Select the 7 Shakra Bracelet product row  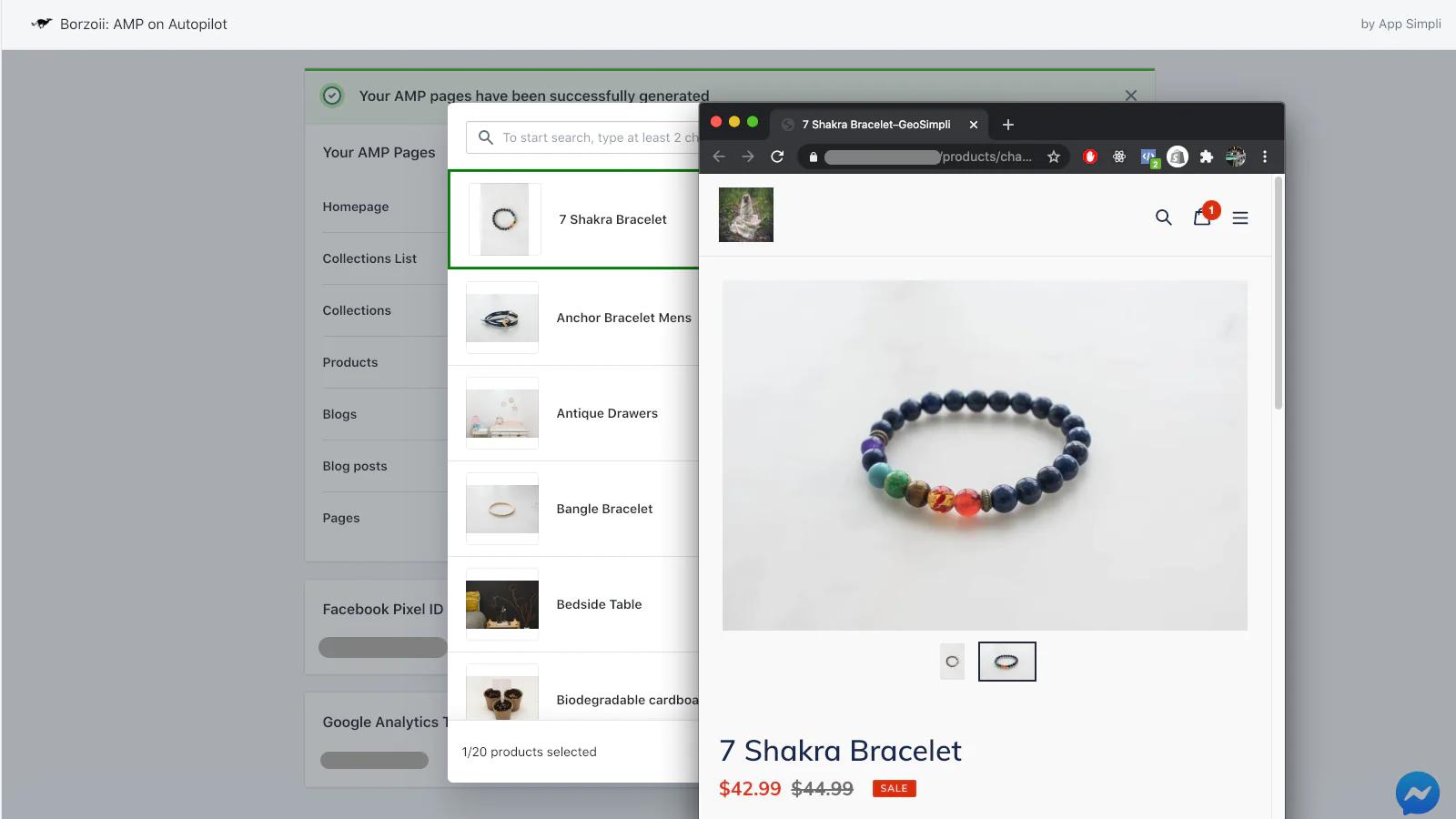pos(574,219)
